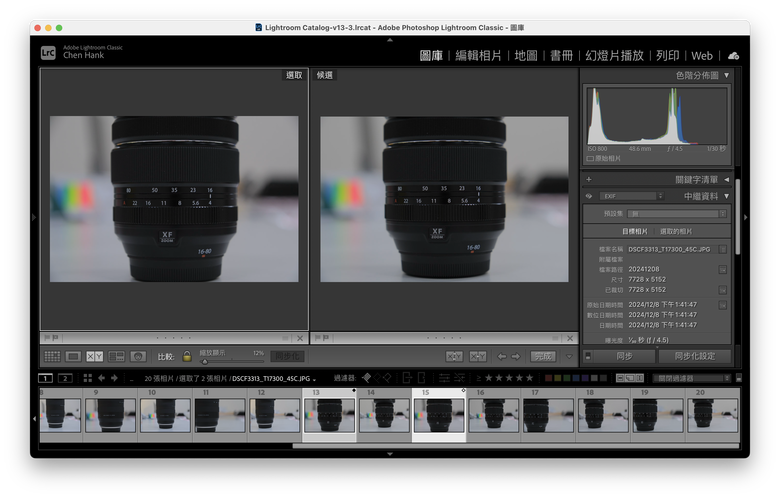The height and width of the screenshot is (498, 780).
Task: Expand the 關鍵字清單 panel
Action: 726,180
